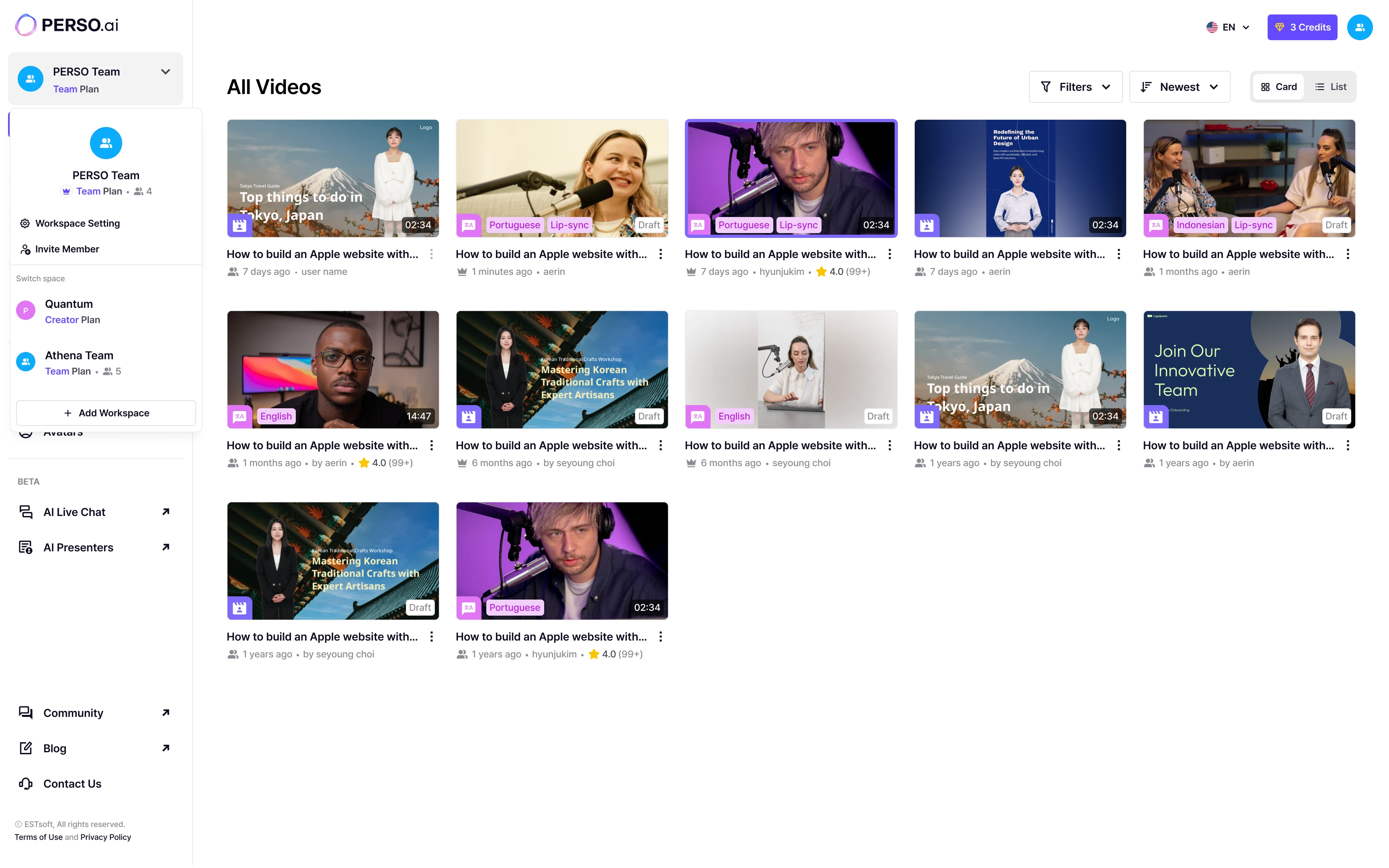Click studio icon on Join Our Innovative Team
Screen dimensions: 1389x868
tap(1156, 416)
